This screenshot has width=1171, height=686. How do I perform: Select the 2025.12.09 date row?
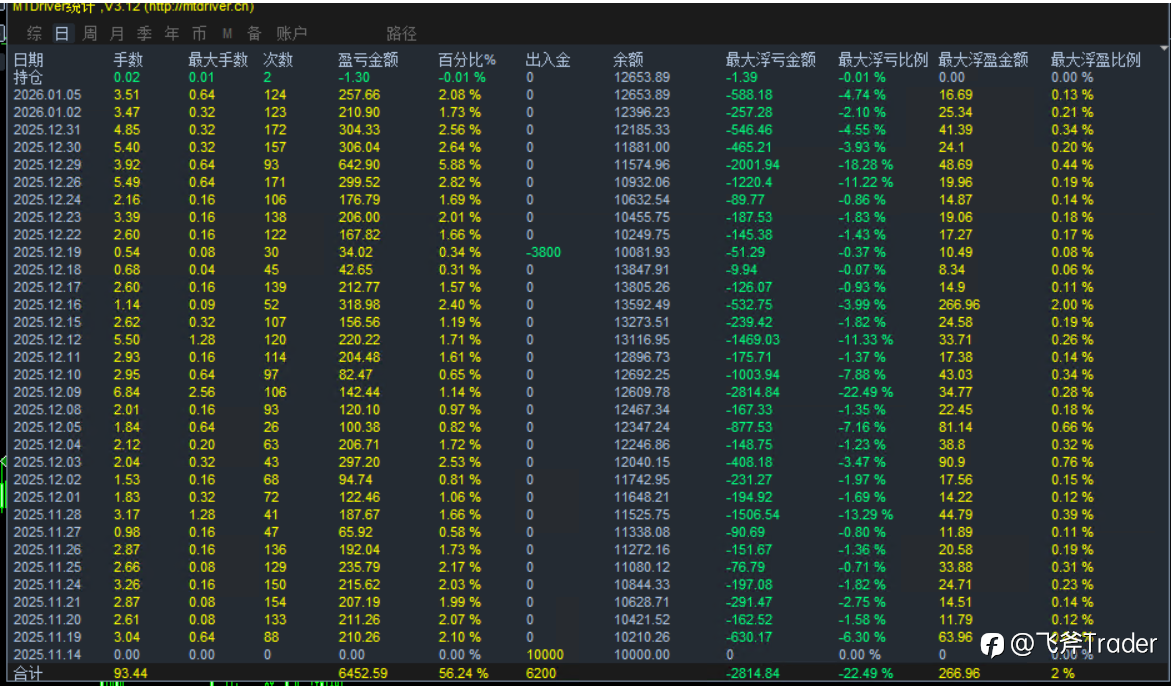click(x=48, y=392)
